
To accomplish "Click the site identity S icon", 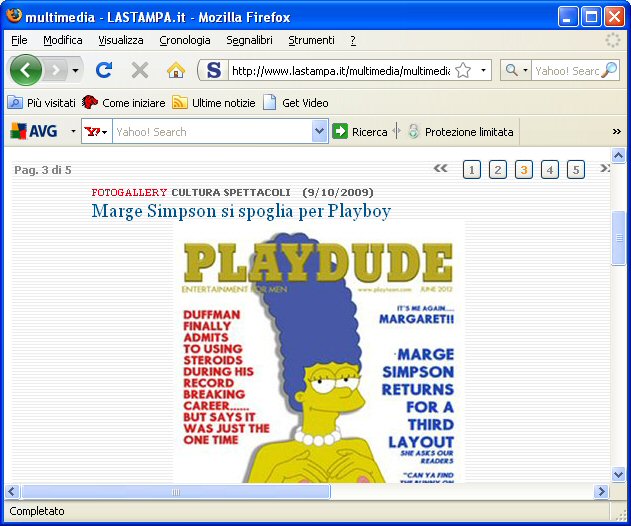I will click(213, 71).
